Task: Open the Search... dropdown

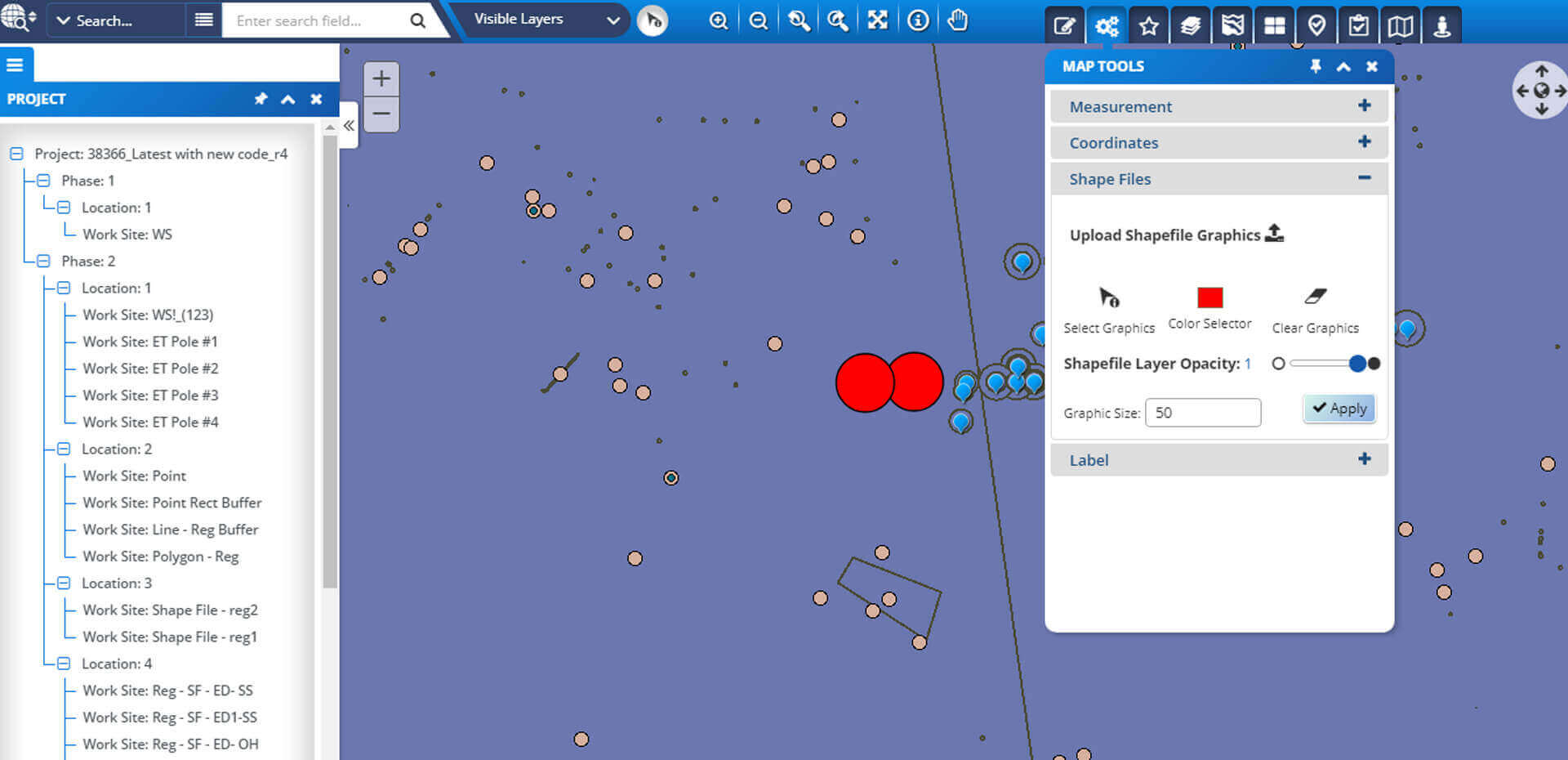Action: [114, 20]
